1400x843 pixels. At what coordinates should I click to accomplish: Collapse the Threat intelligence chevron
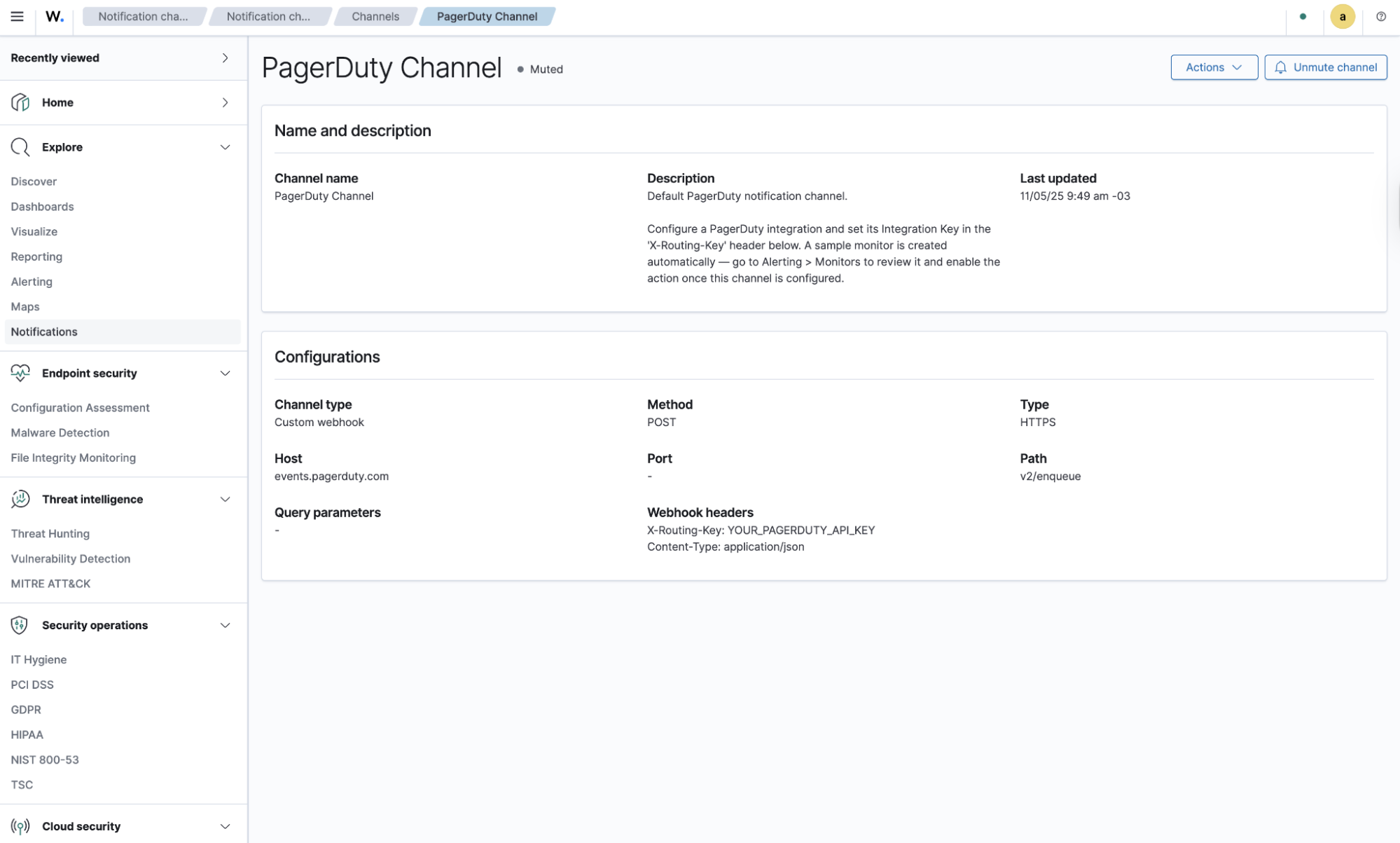click(x=225, y=499)
